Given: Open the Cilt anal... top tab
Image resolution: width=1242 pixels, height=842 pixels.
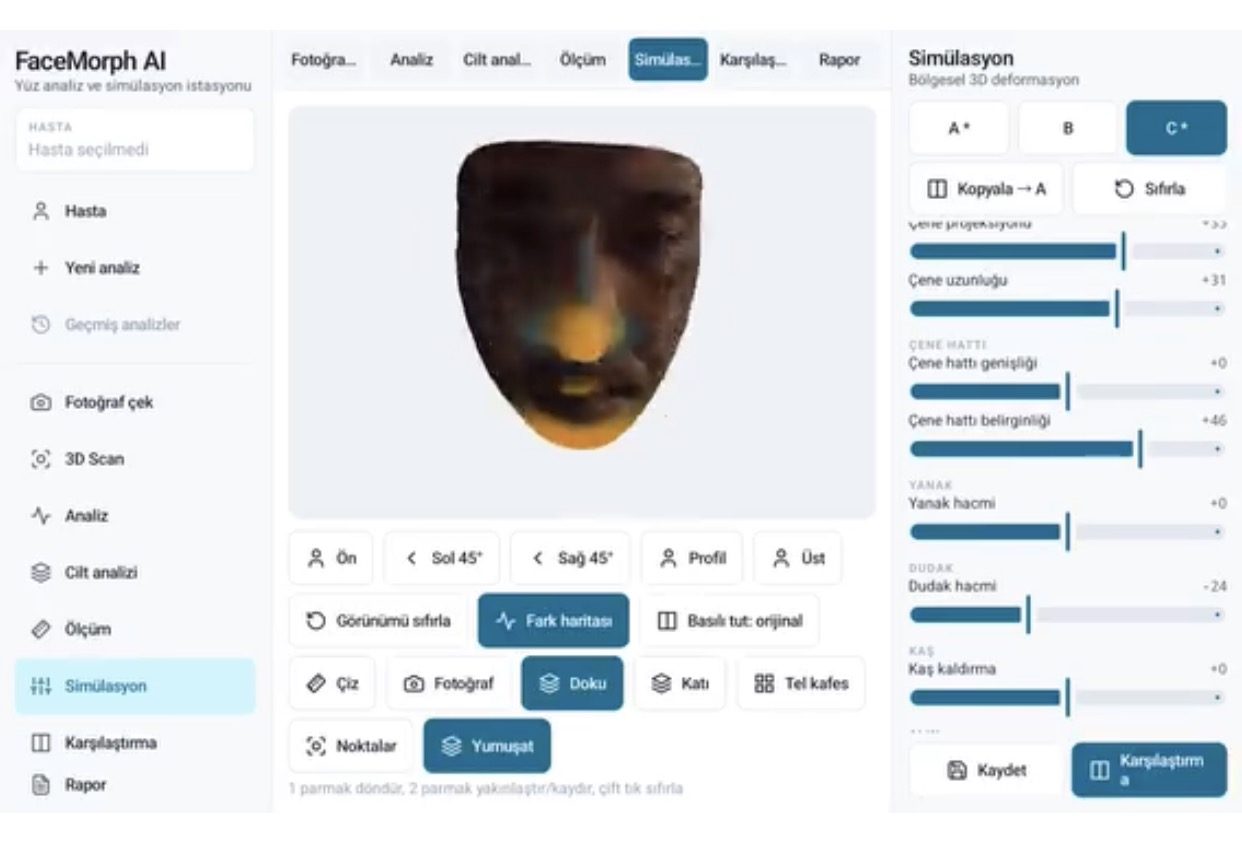Looking at the screenshot, I should click(497, 60).
